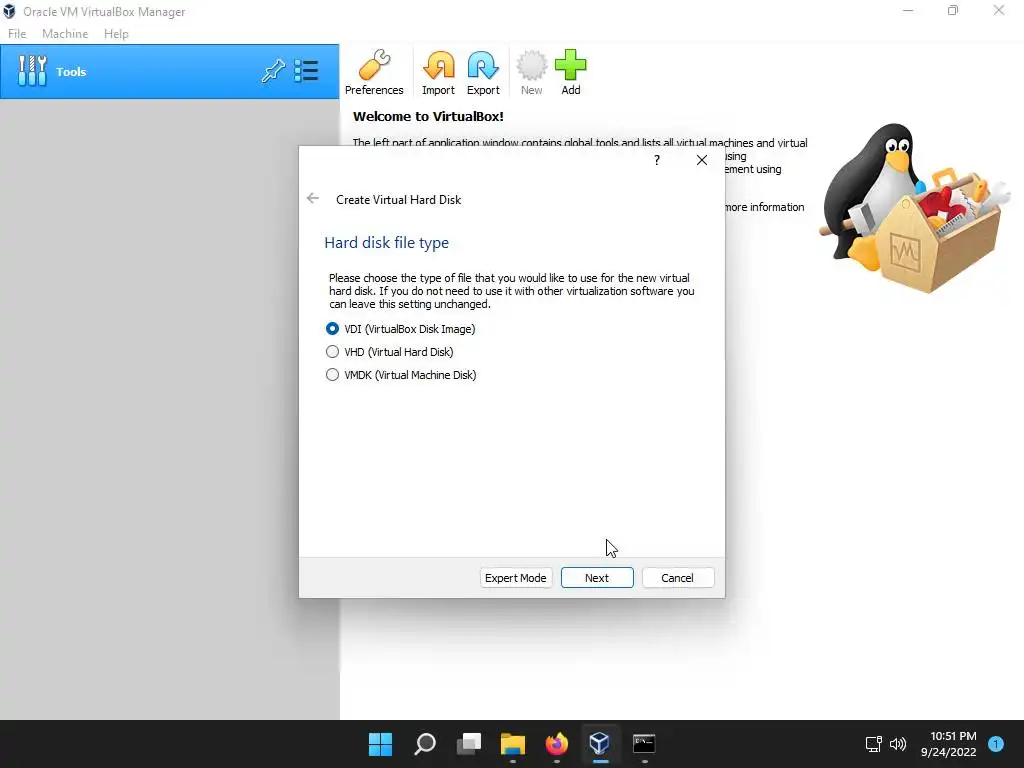
Task: Open Task View on taskbar
Action: pos(468,744)
